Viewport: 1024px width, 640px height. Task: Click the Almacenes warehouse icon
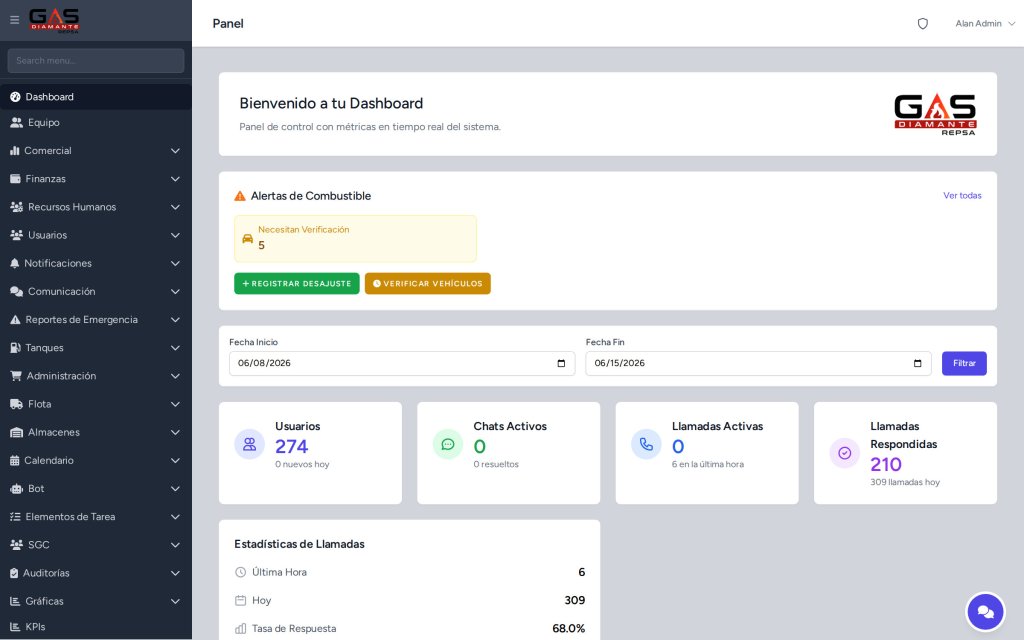[x=16, y=432]
